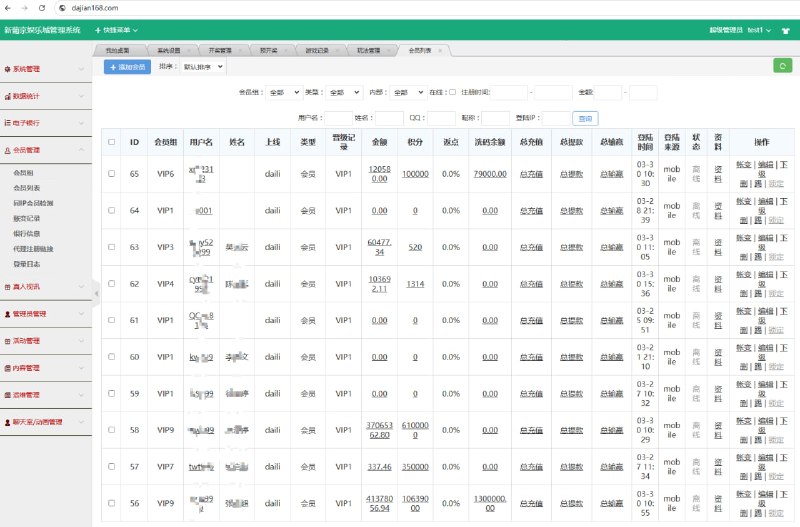Tick the select-all checkbox in table header
Viewport: 800px width, 527px height.
click(x=112, y=142)
